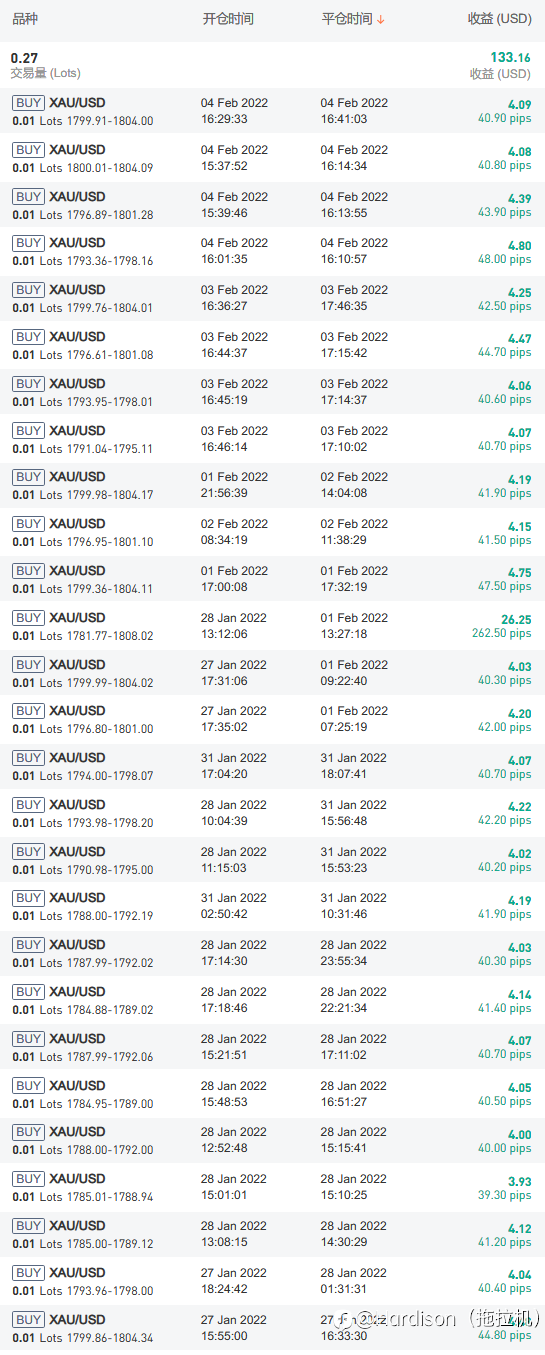Select the 262.50 pips value
The image size is (545, 1355).
point(502,633)
